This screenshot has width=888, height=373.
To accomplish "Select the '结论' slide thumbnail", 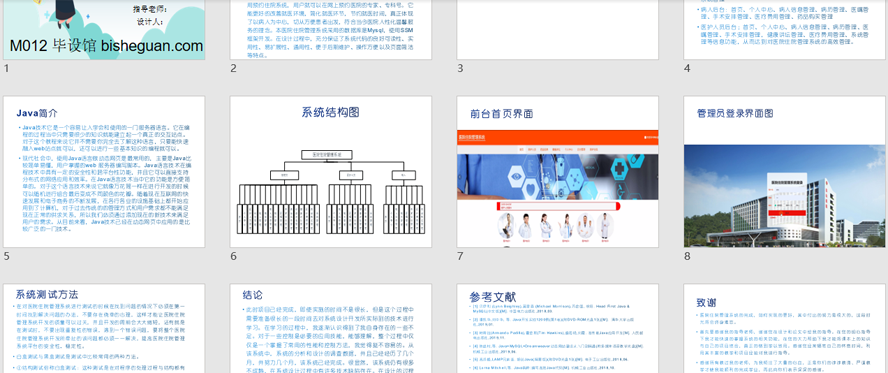I will point(331,328).
